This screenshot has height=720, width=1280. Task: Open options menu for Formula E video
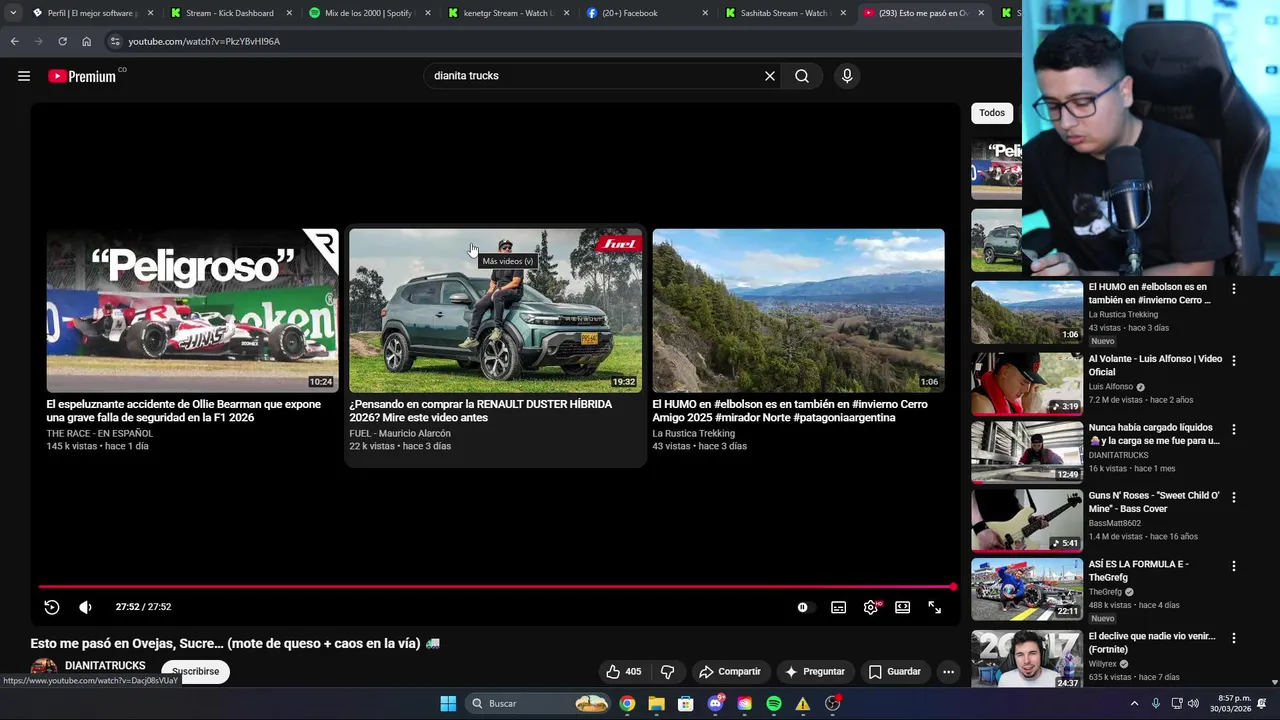click(x=1233, y=566)
